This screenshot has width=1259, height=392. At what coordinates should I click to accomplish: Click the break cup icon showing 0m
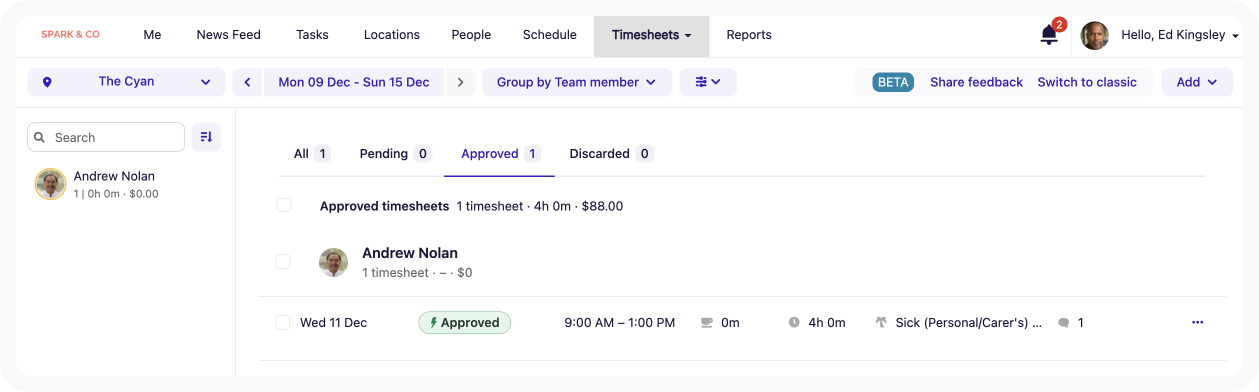pos(707,323)
